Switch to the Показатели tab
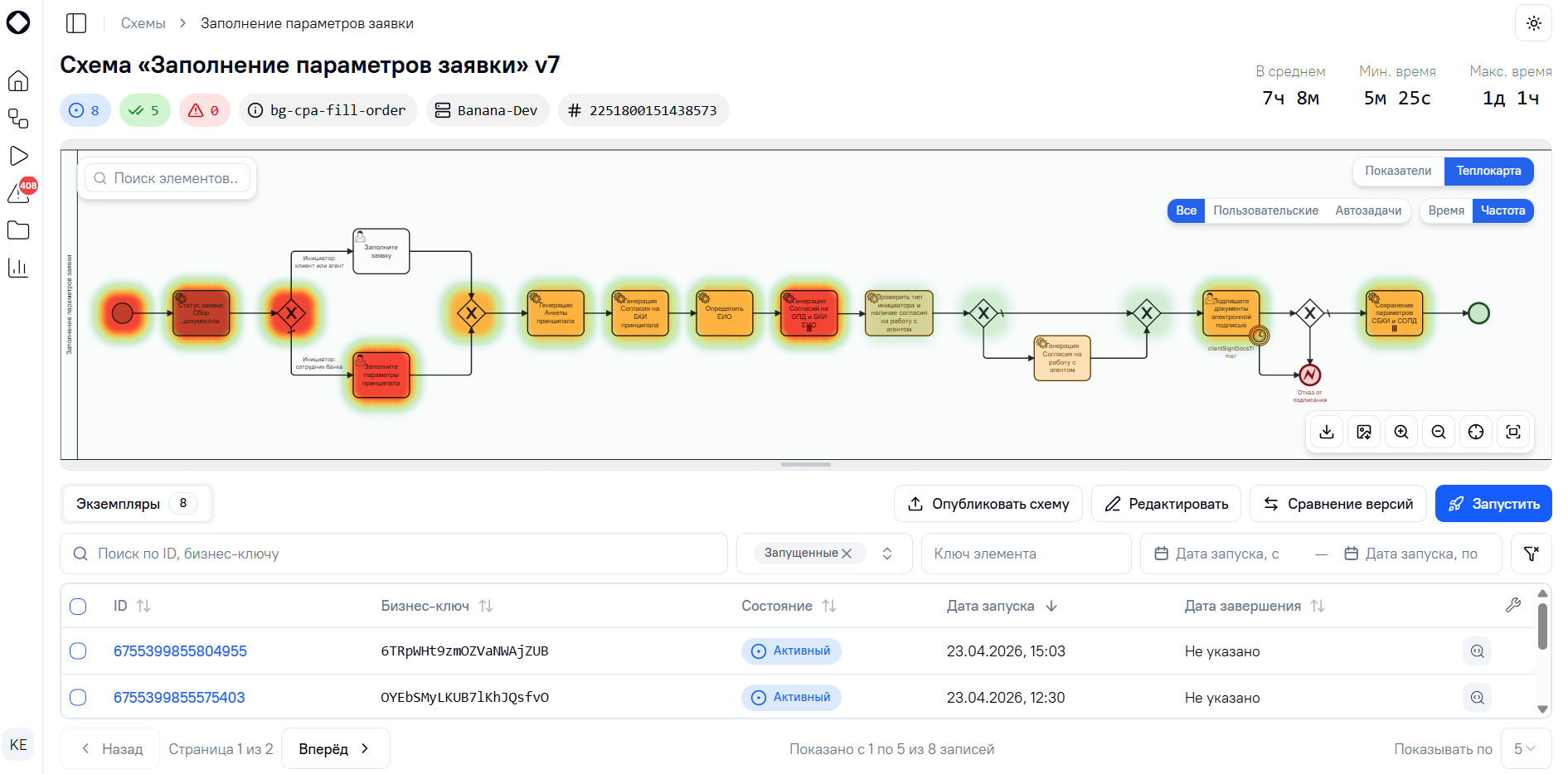 tap(1398, 171)
